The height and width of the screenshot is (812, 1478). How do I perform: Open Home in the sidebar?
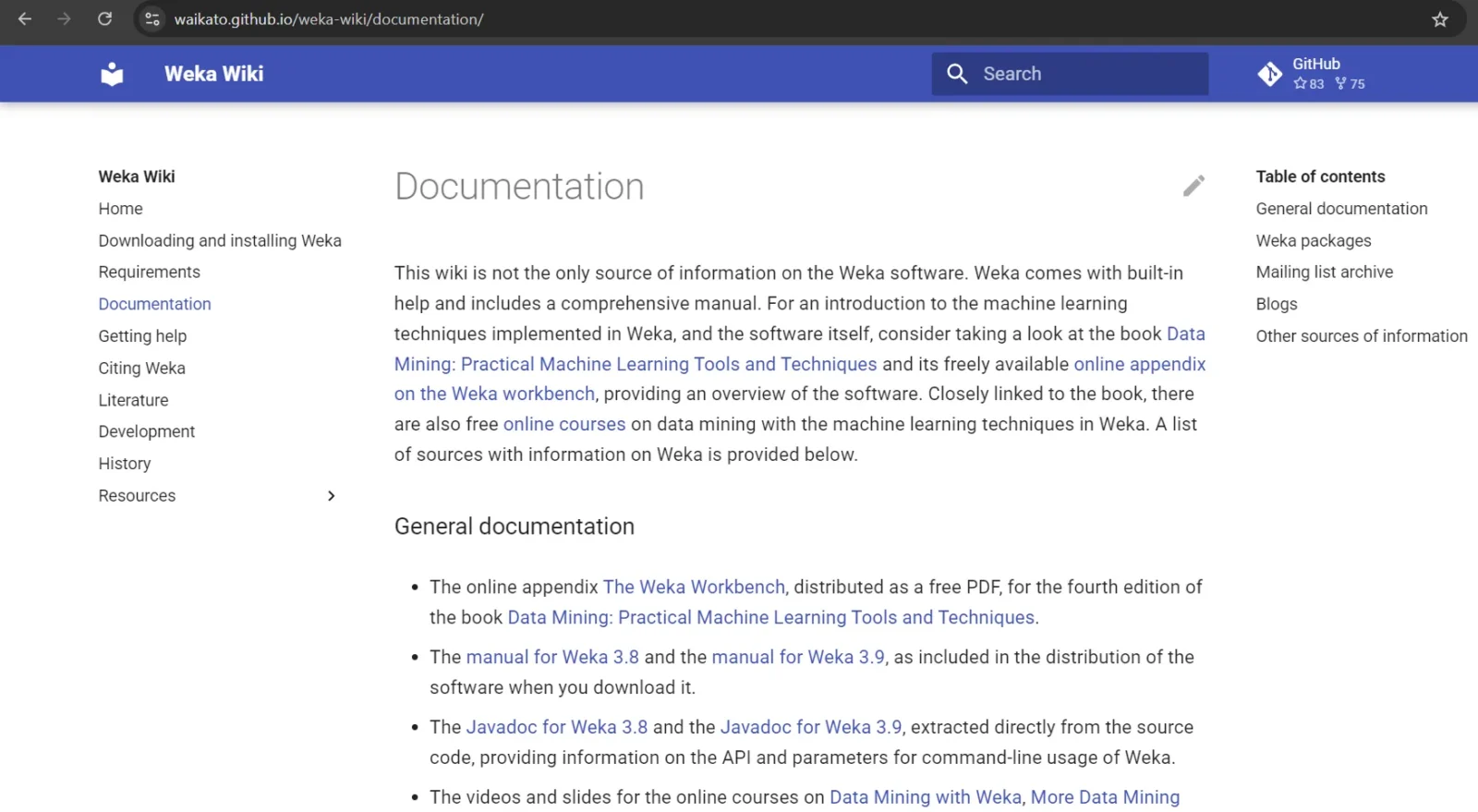[121, 209]
